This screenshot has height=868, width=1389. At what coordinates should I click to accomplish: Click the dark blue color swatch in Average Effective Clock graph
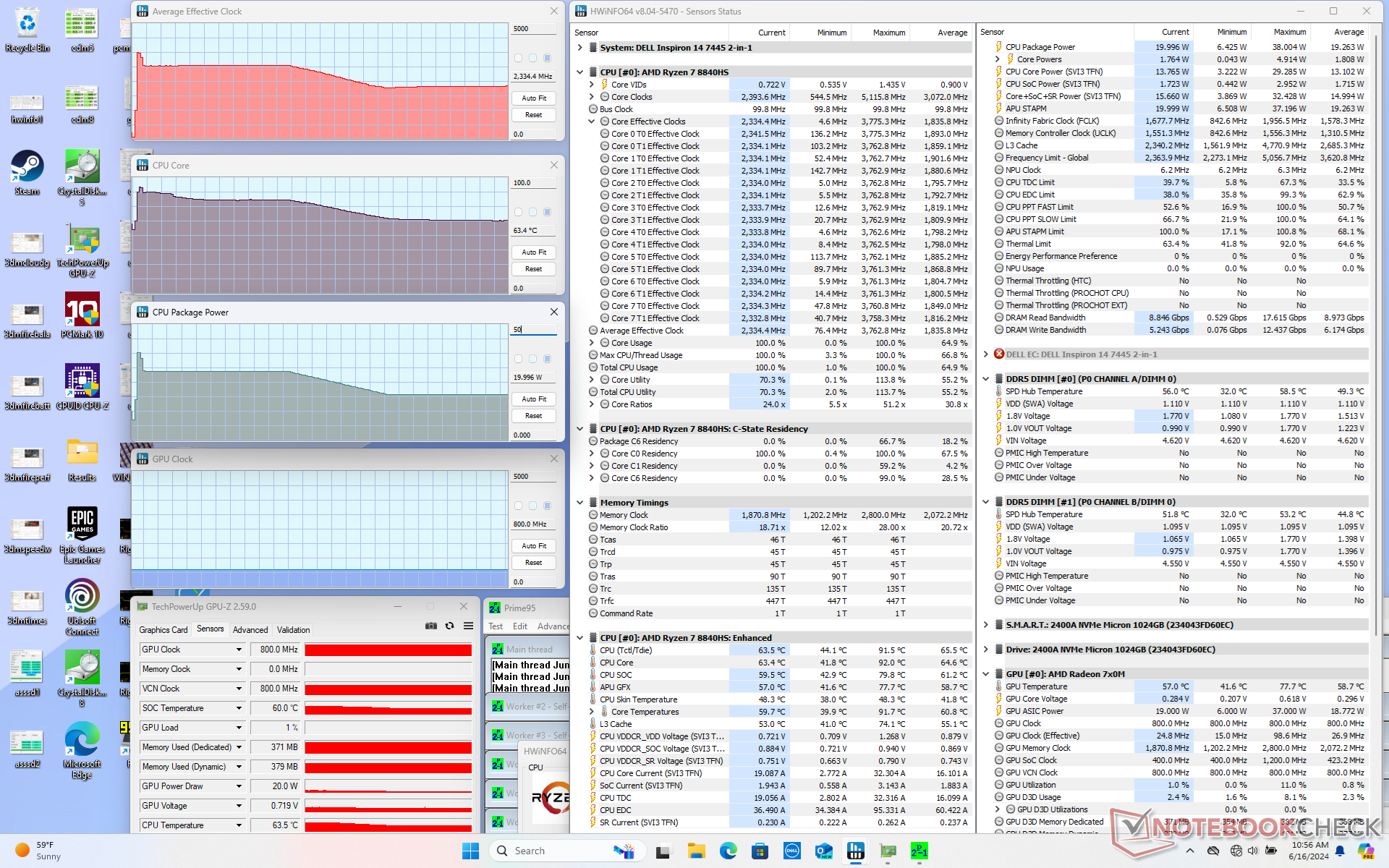point(548,58)
